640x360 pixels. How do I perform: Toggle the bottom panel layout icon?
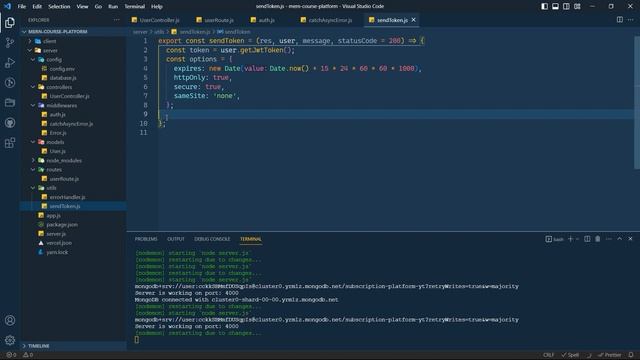click(556, 7)
